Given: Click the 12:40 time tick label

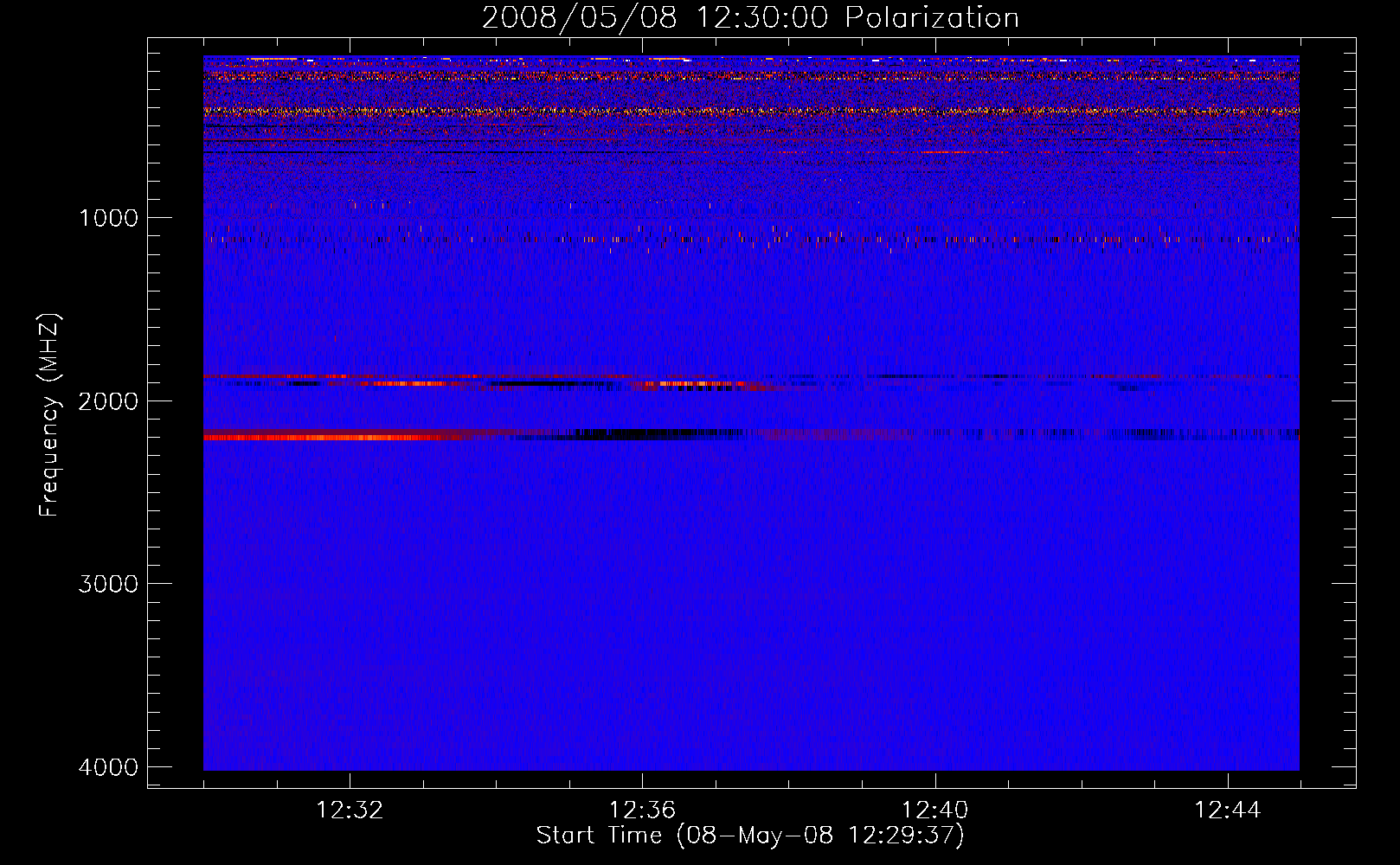Looking at the screenshot, I should (934, 811).
